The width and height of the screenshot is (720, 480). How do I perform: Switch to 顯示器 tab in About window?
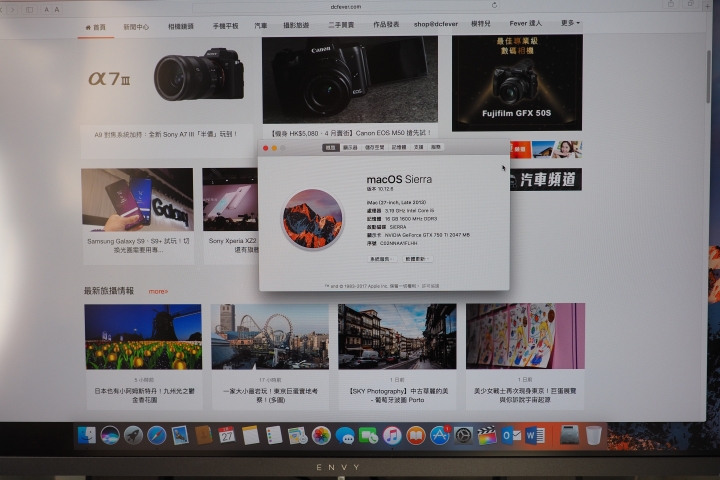[350, 147]
